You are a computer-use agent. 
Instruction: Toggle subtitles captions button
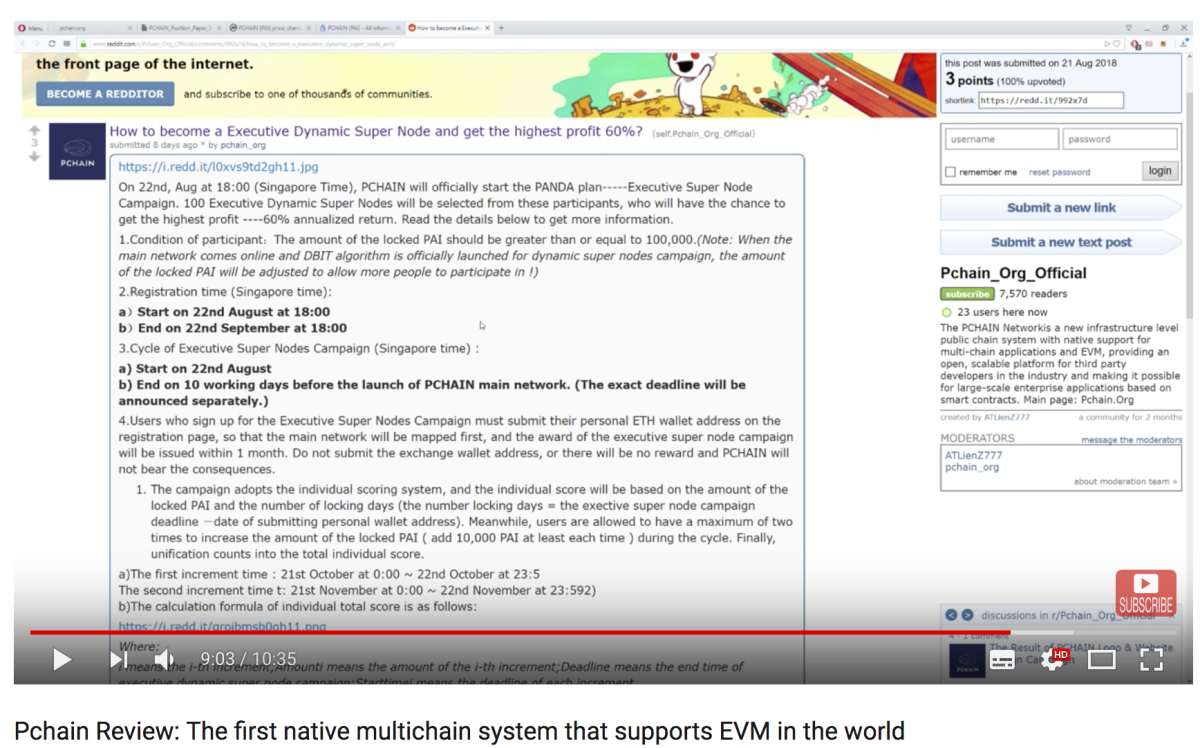pos(1002,660)
